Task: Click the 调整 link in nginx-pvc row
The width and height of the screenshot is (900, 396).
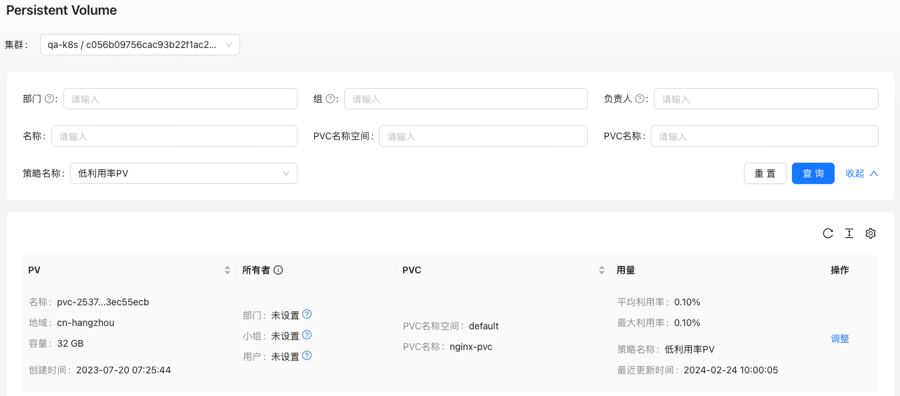Action: coord(840,339)
